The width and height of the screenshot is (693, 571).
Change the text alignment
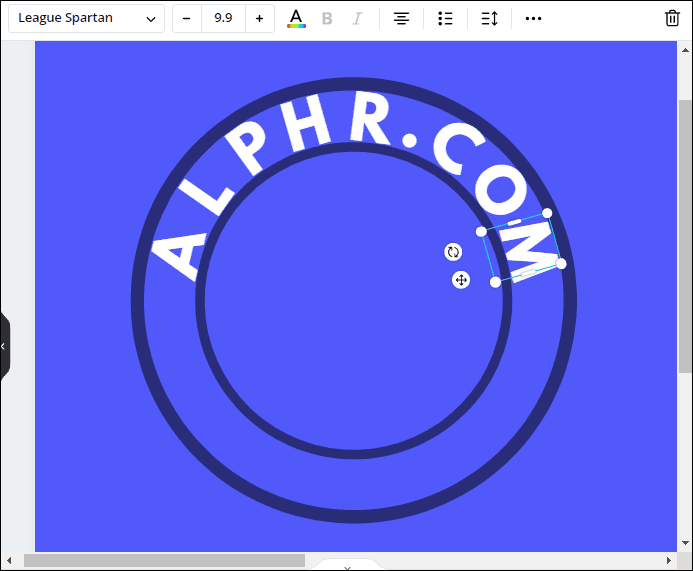[x=401, y=18]
